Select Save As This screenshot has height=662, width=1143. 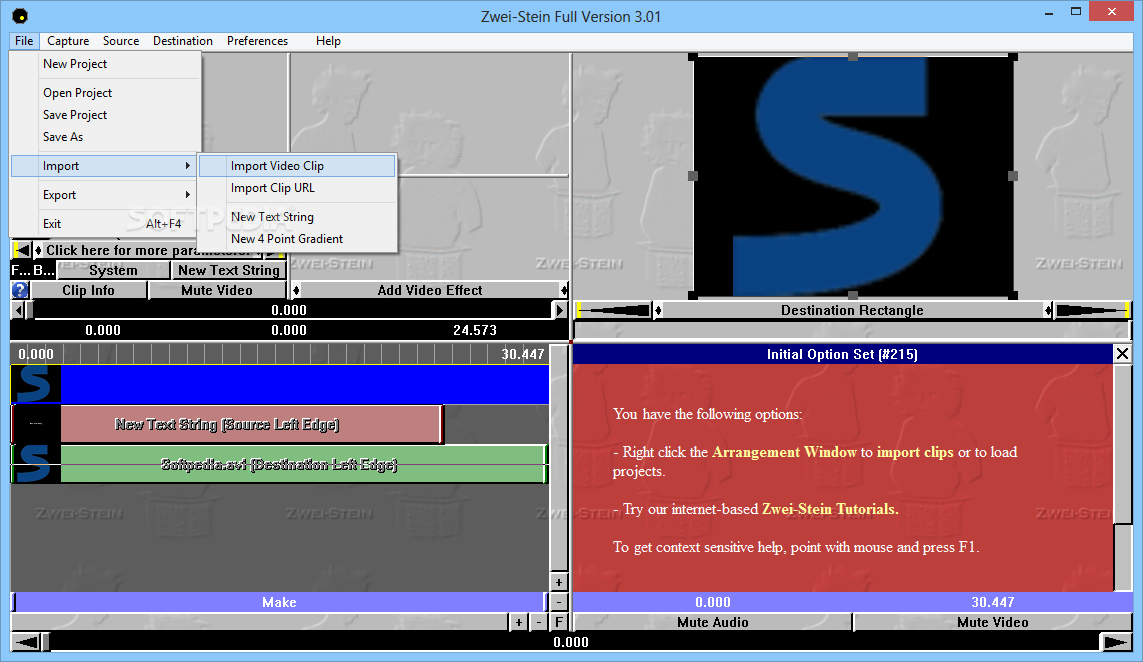pyautogui.click(x=106, y=137)
